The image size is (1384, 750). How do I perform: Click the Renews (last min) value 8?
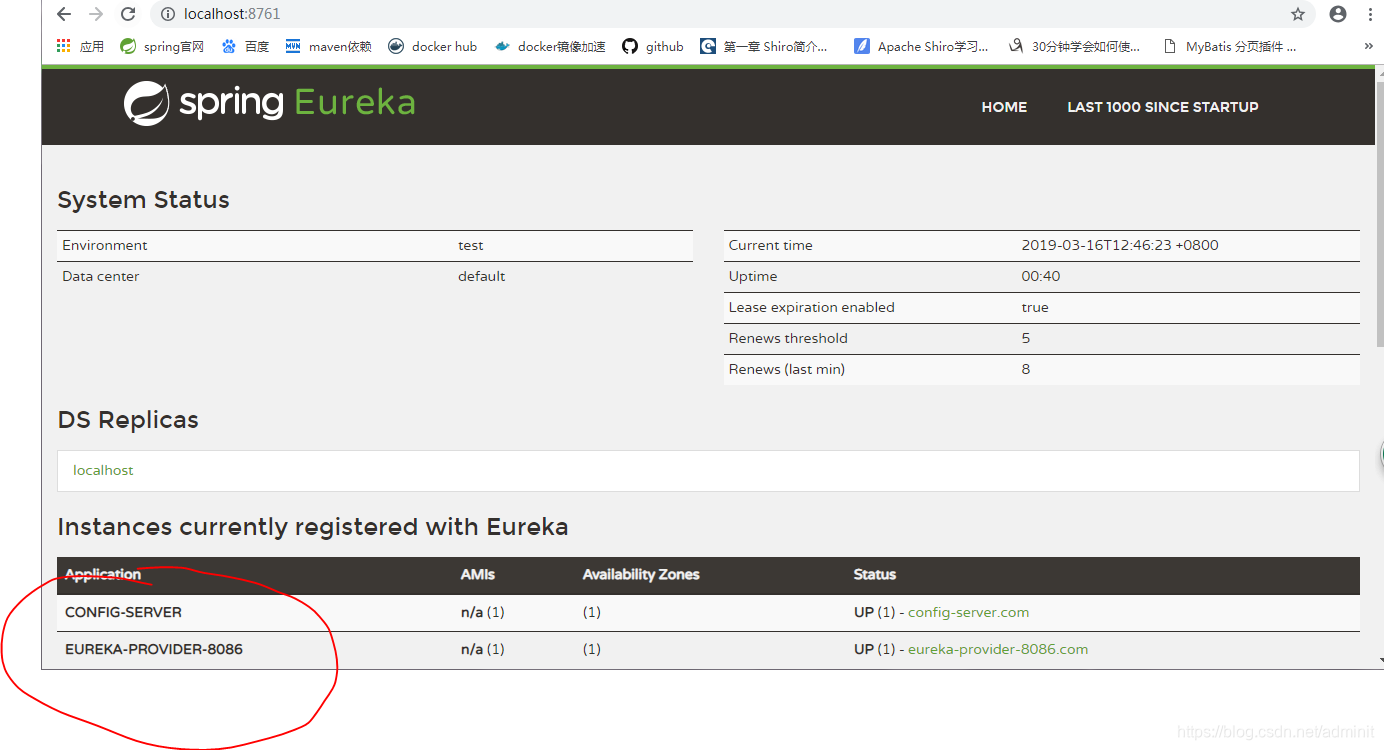(x=1026, y=369)
